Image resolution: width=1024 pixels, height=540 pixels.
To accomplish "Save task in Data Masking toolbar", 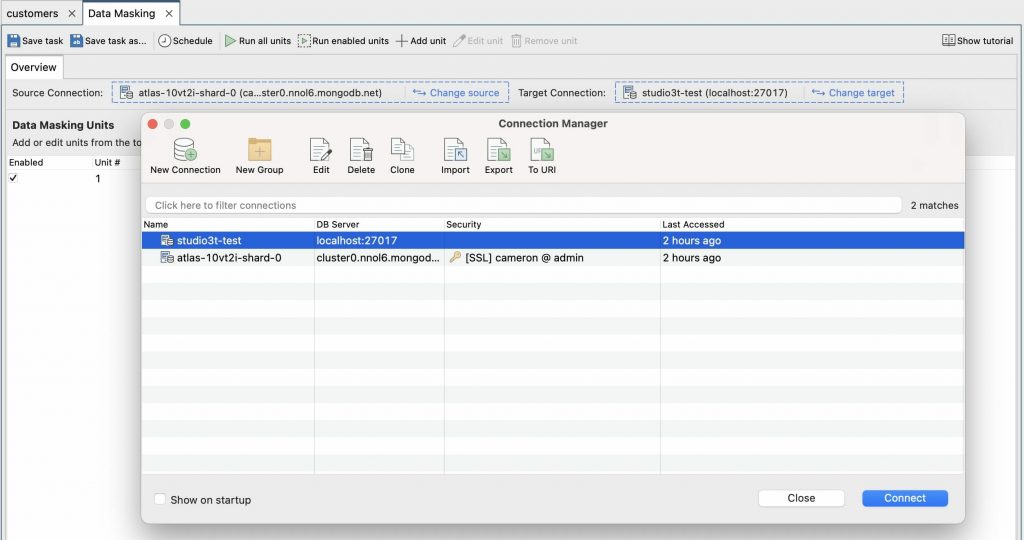I will point(35,40).
